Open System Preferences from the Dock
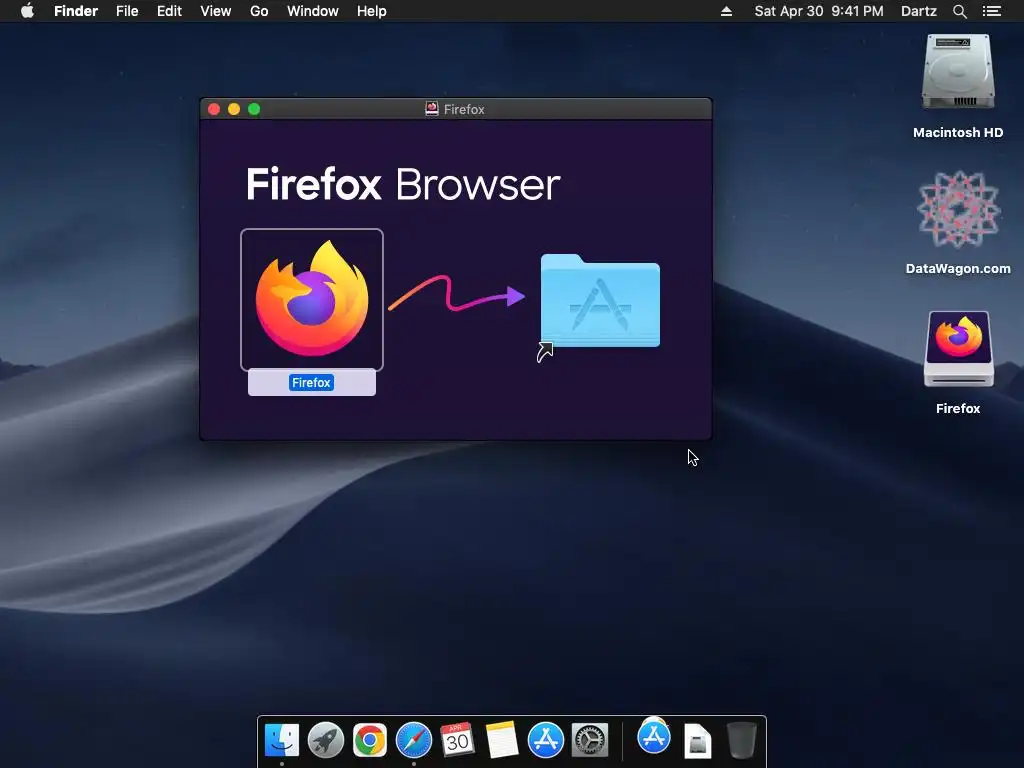 pyautogui.click(x=590, y=740)
